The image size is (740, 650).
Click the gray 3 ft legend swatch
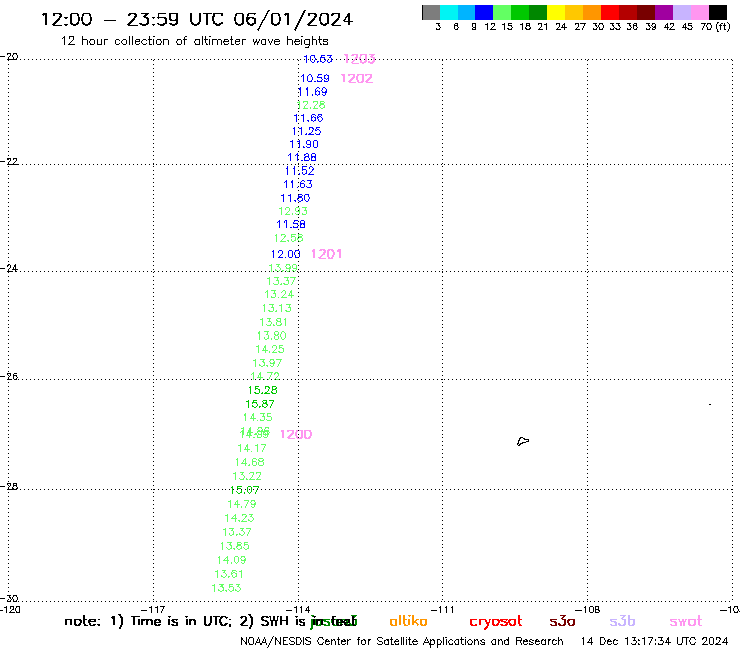(x=431, y=12)
